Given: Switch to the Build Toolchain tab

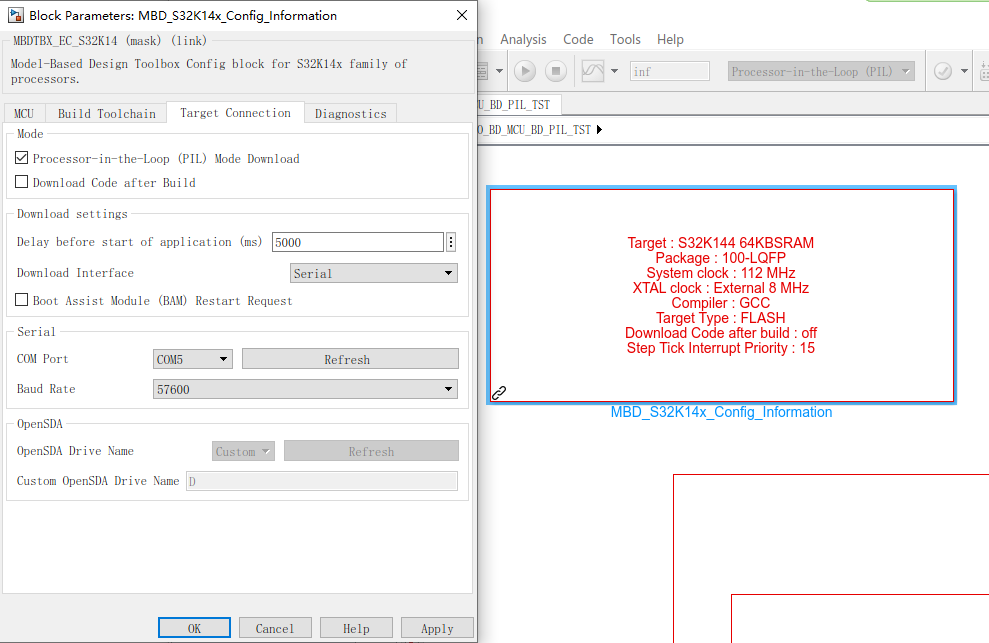Looking at the screenshot, I should (x=107, y=114).
